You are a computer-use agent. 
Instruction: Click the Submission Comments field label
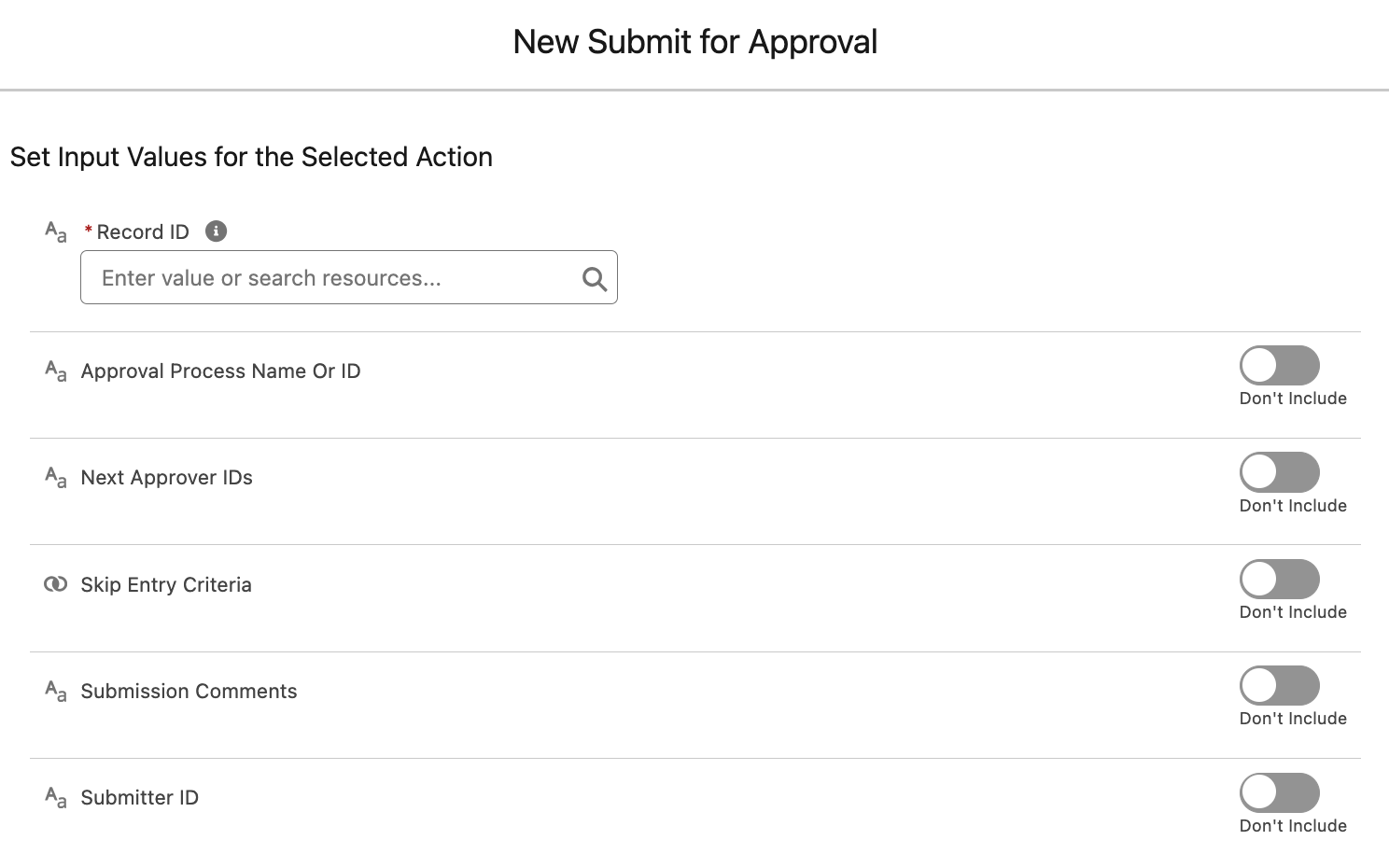click(189, 691)
